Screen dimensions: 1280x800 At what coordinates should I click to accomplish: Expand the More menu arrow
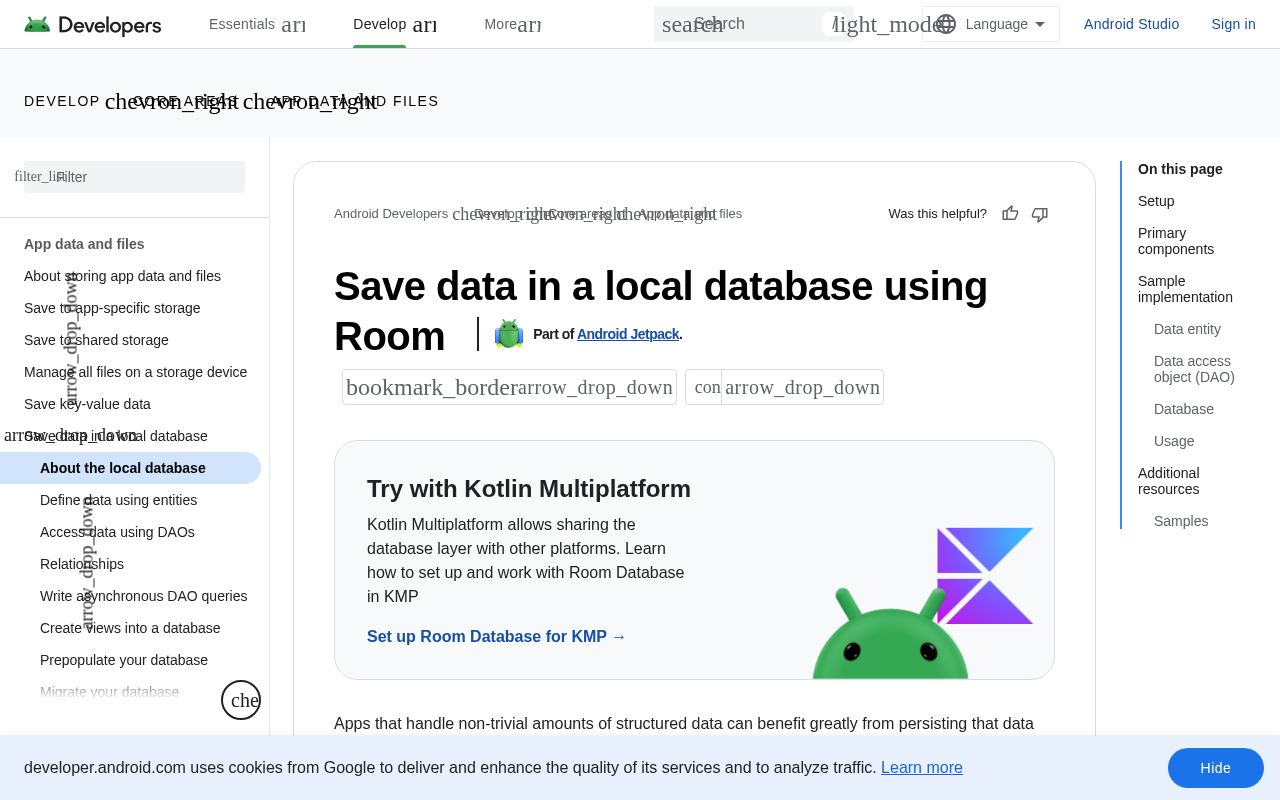point(529,24)
